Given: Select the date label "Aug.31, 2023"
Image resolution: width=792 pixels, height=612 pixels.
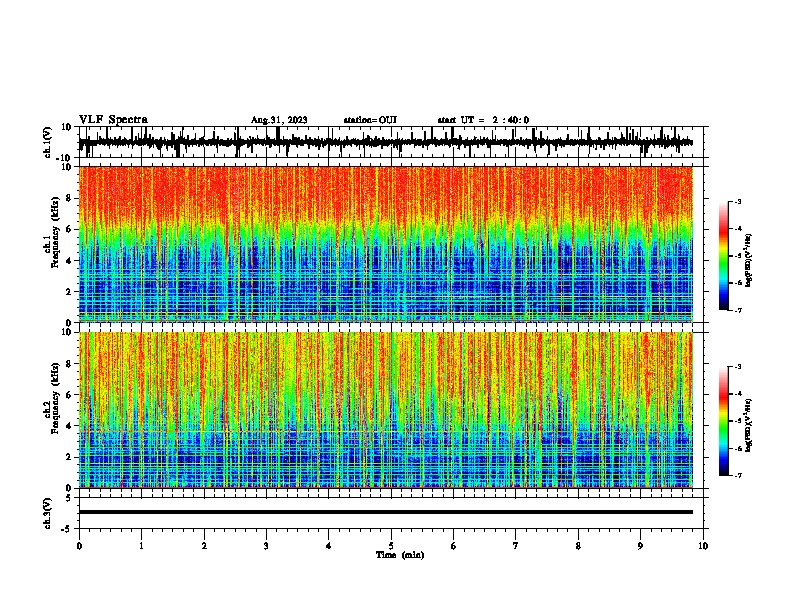Looking at the screenshot, I should [x=279, y=120].
